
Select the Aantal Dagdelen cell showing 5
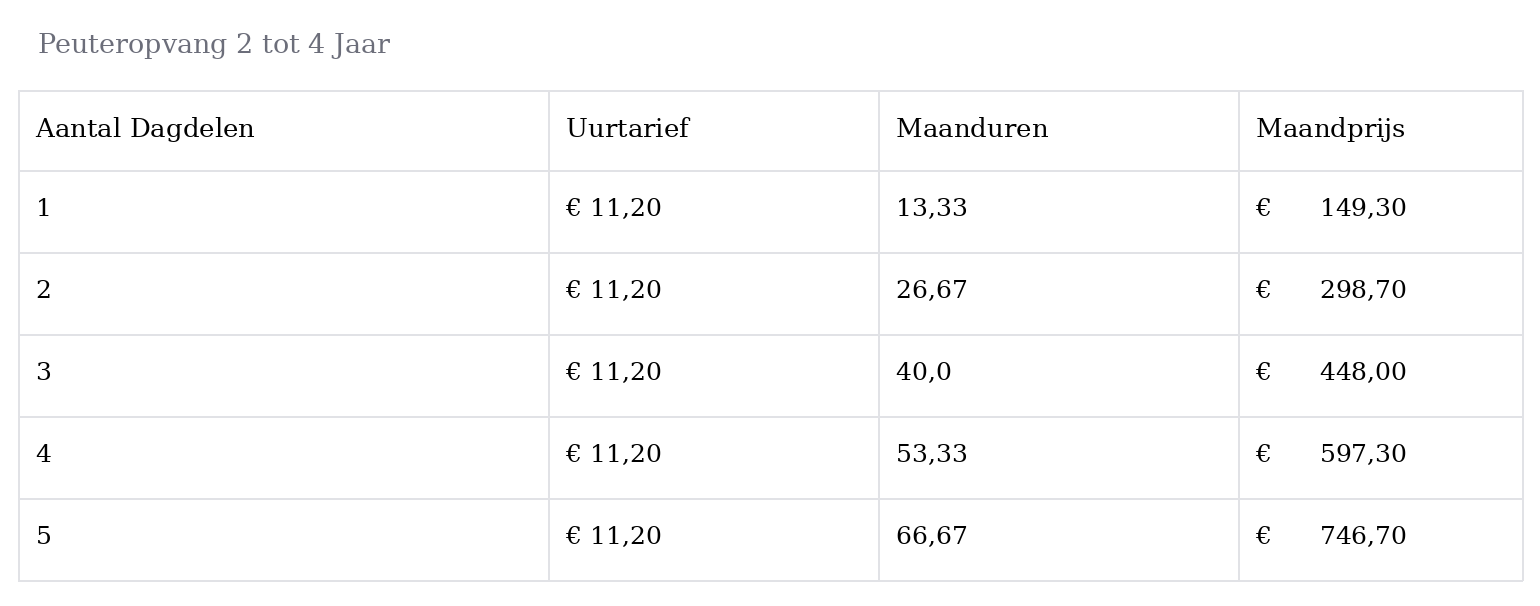point(284,540)
